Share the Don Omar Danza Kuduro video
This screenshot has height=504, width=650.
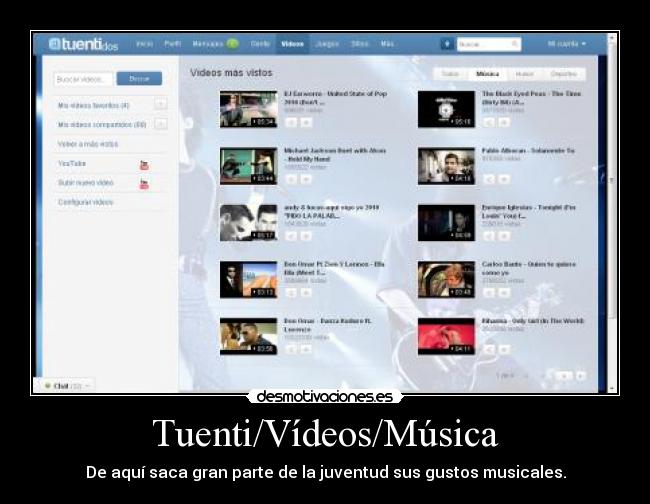291,349
